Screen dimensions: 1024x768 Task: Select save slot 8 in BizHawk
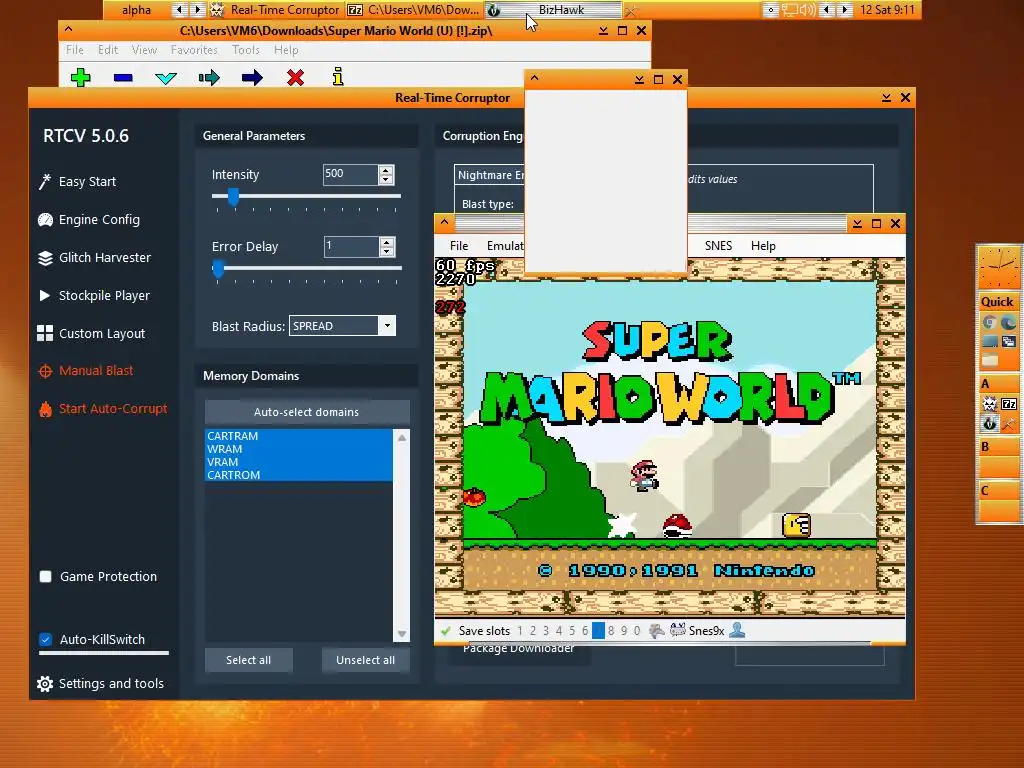[611, 631]
